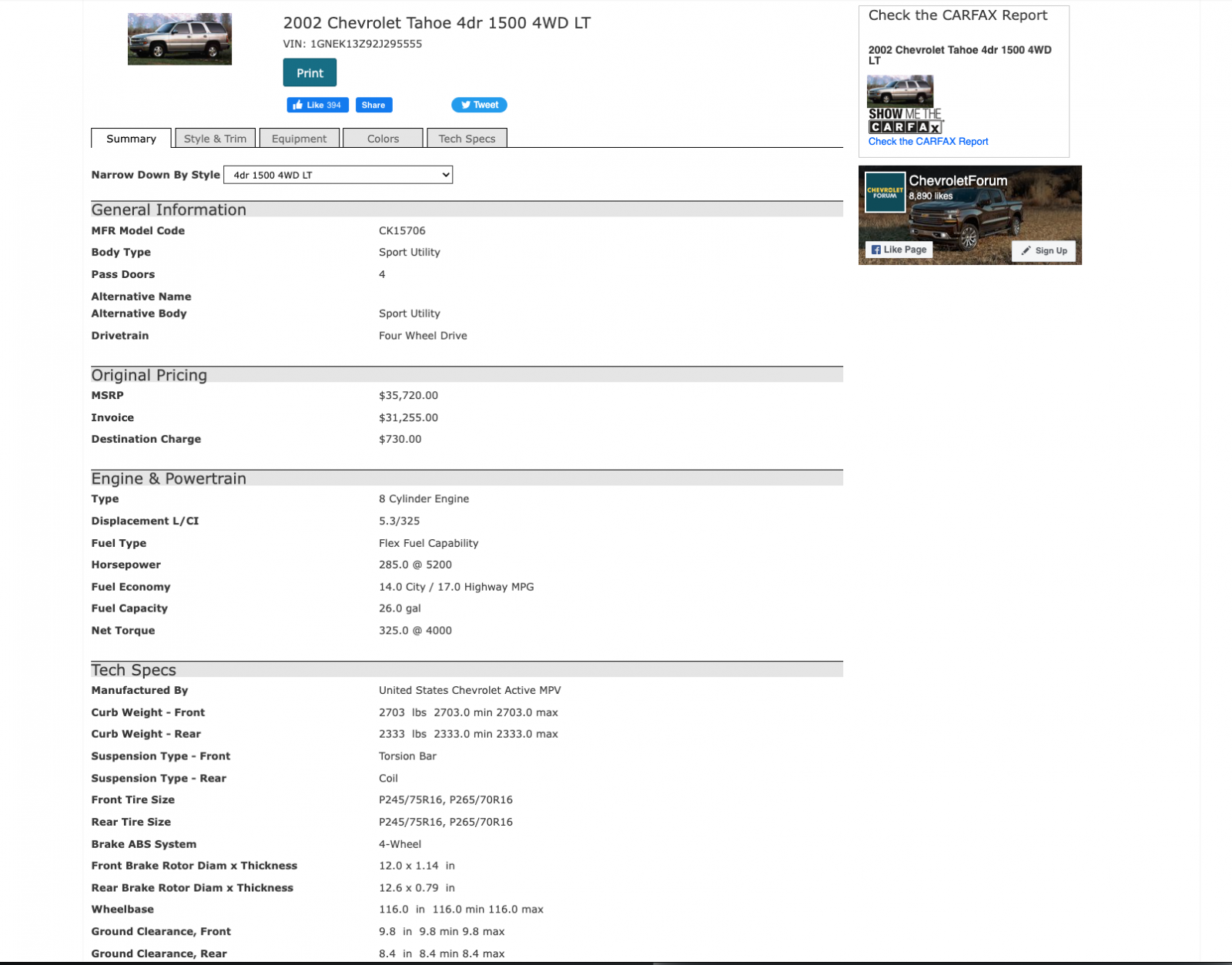The height and width of the screenshot is (965, 1232).
Task: Click the Brake ABS System 4-Wheel value
Action: (400, 844)
